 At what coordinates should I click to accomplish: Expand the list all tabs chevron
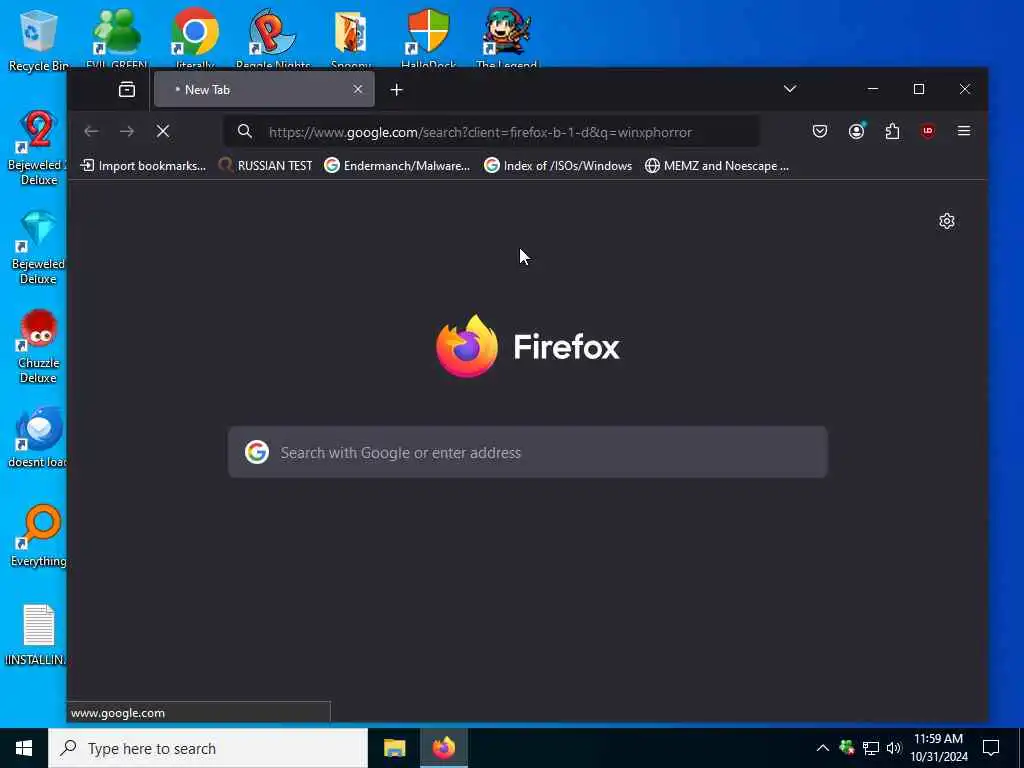[x=790, y=89]
